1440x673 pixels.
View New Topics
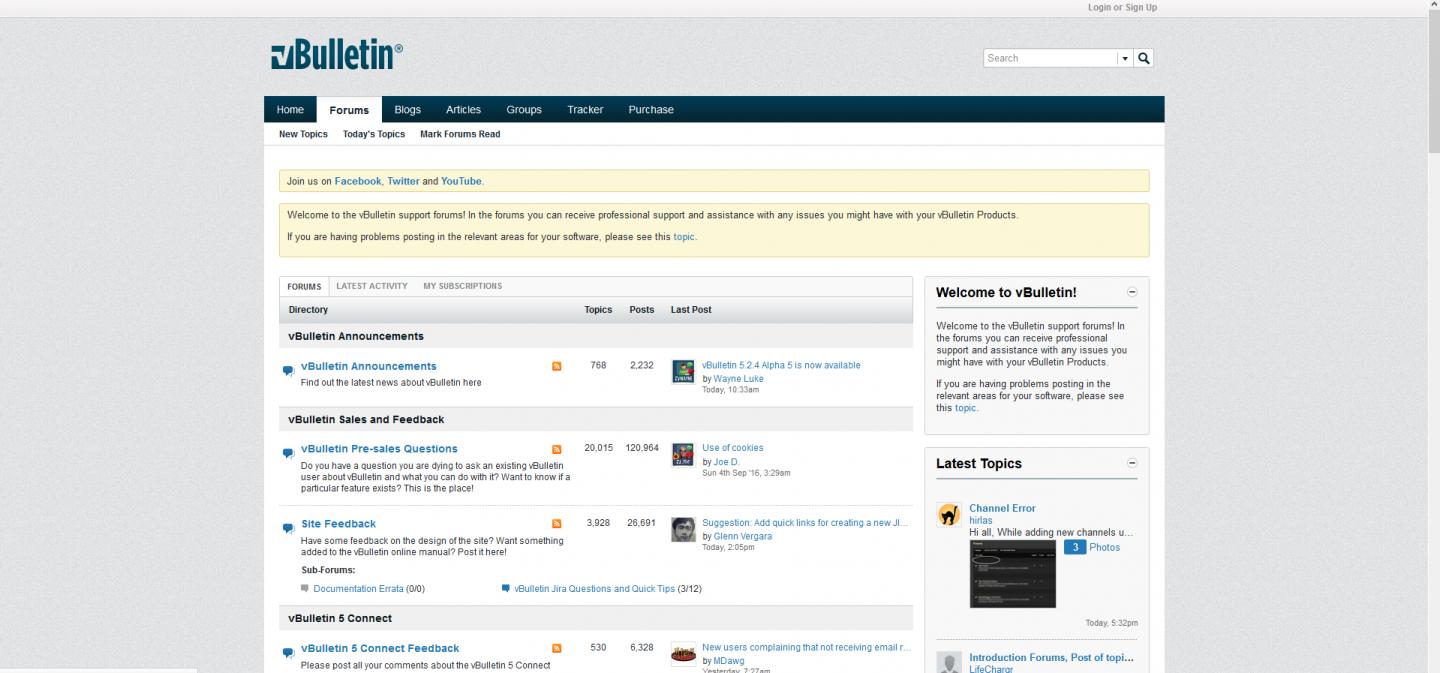click(x=303, y=134)
